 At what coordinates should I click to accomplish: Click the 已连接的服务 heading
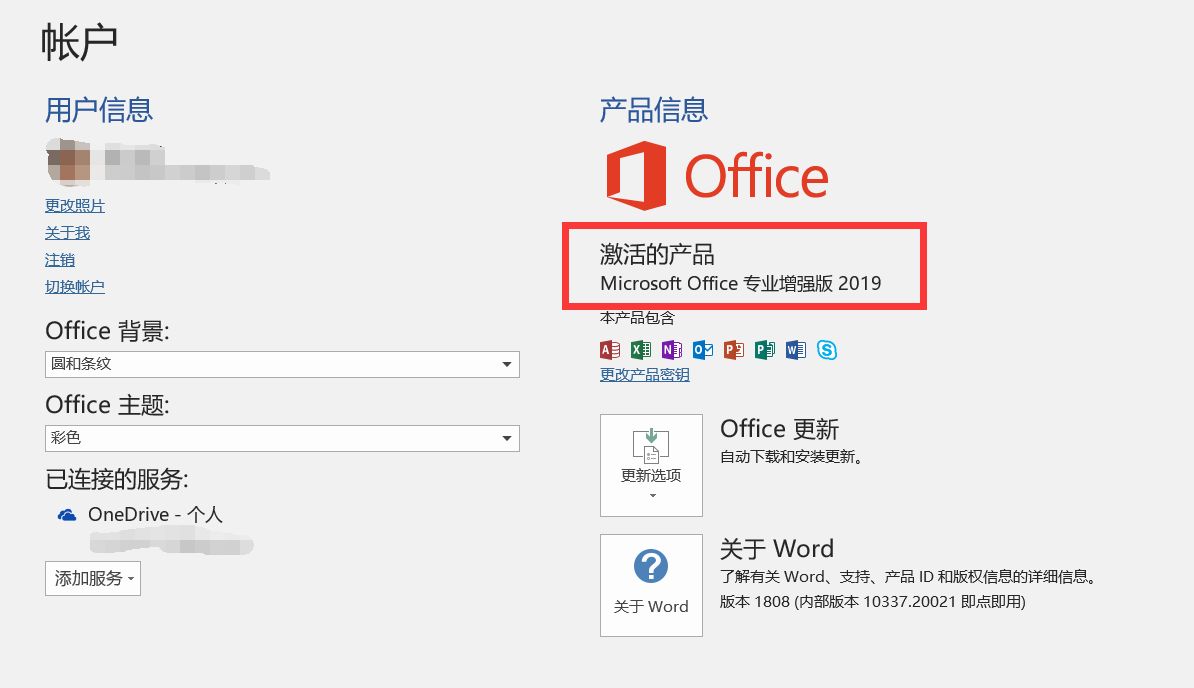point(117,479)
